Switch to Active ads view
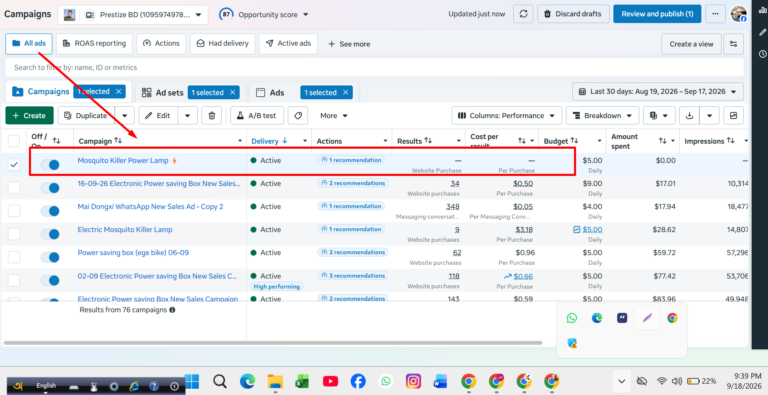Viewport: 768px width, 395px height. pos(288,44)
